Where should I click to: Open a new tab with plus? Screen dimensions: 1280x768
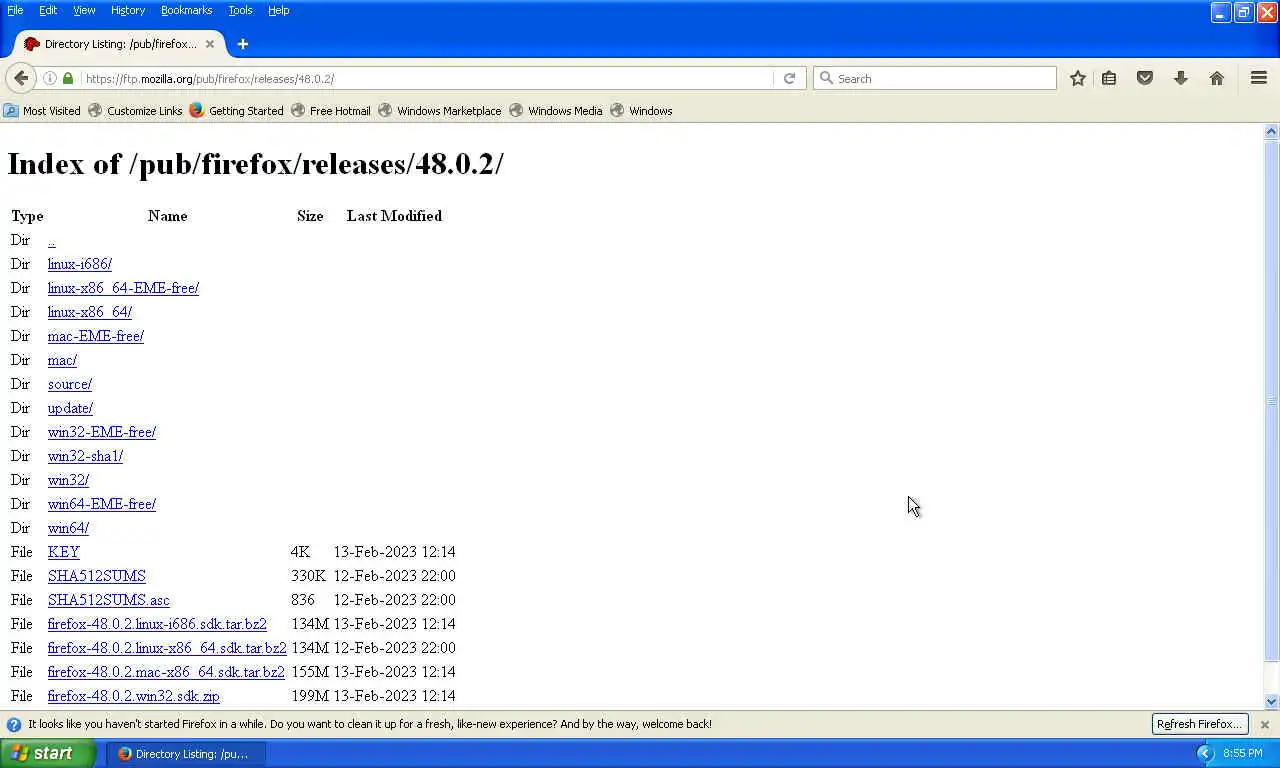(242, 44)
